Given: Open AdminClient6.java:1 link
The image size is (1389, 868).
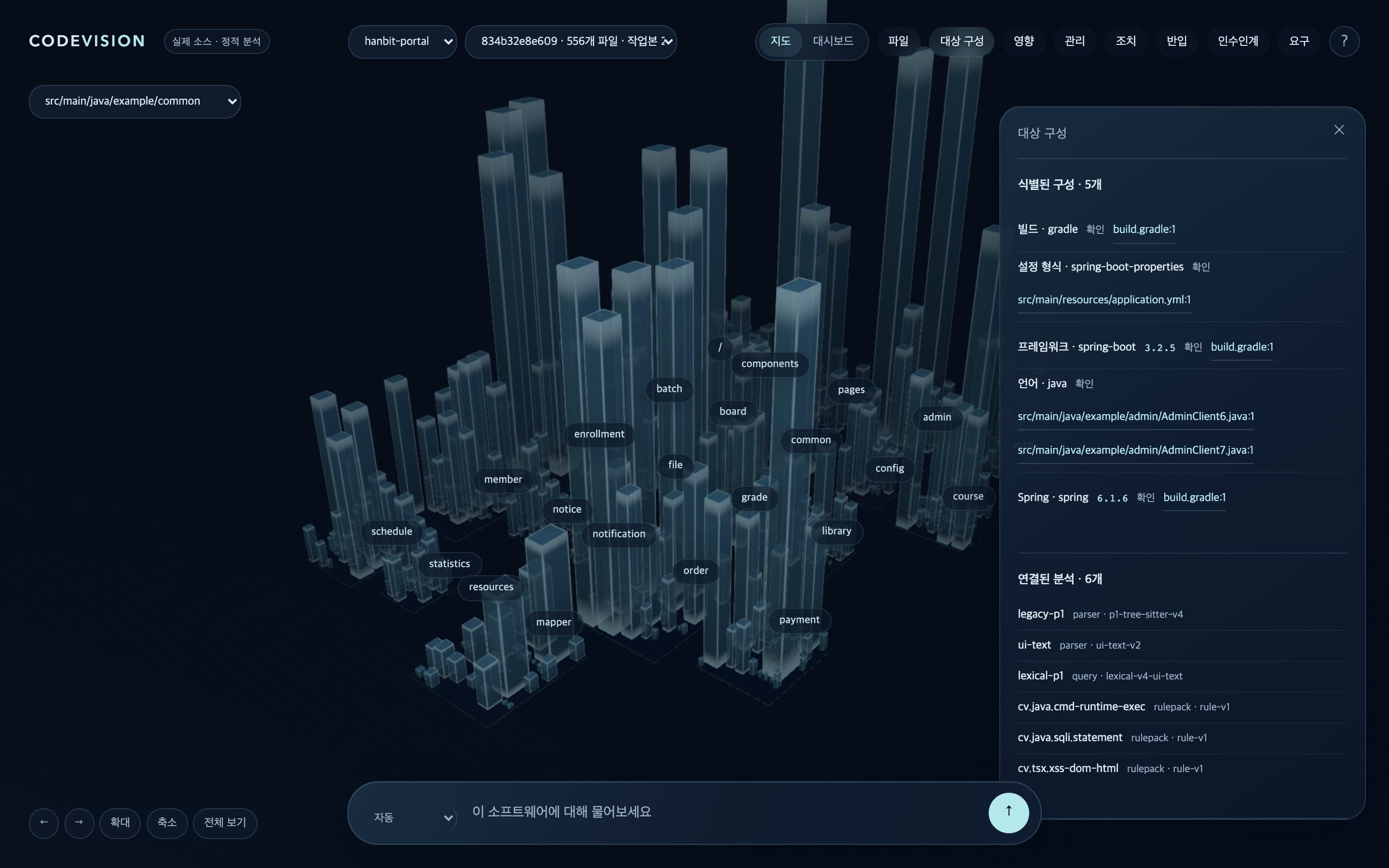Looking at the screenshot, I should point(1135,417).
